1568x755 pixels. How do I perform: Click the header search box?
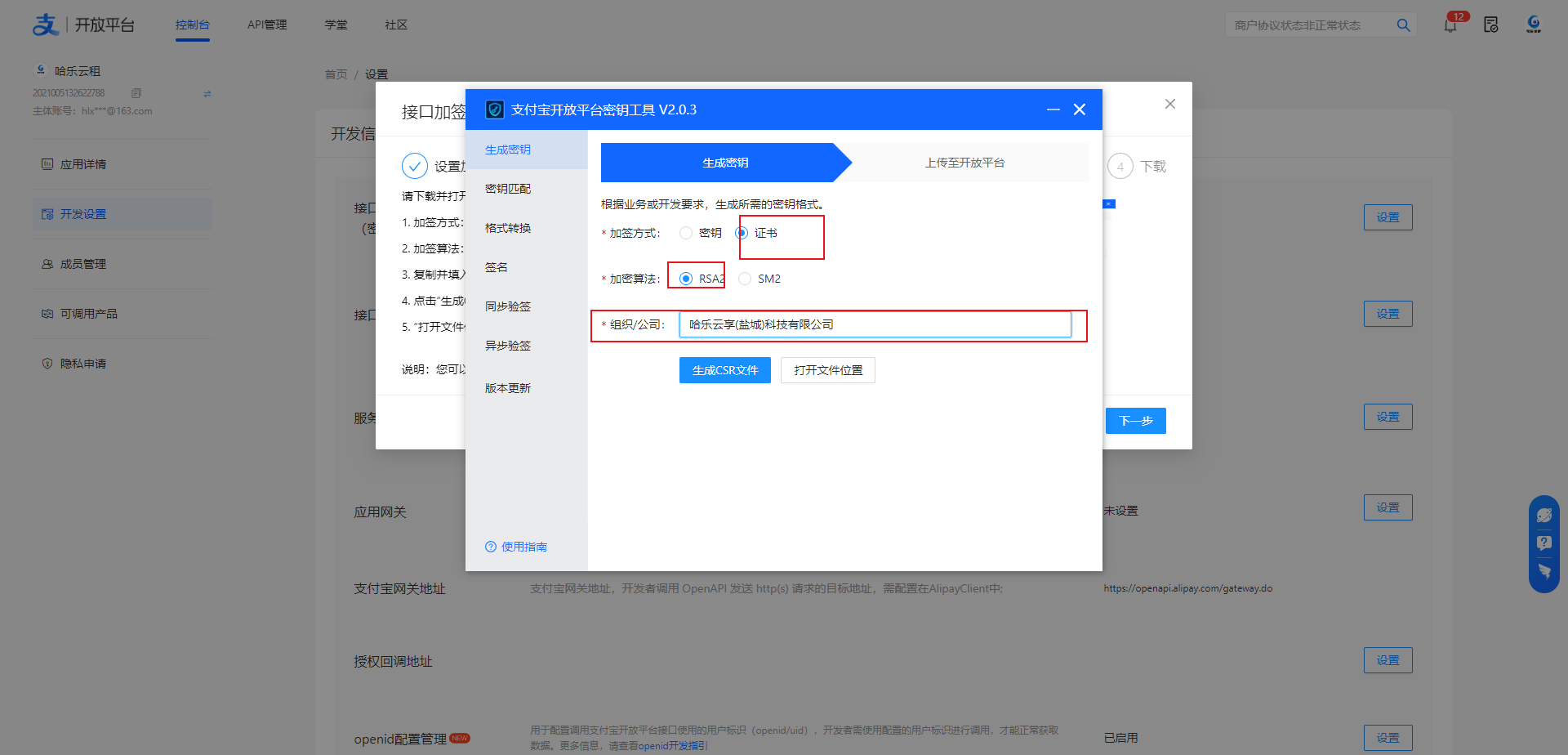tap(1310, 25)
